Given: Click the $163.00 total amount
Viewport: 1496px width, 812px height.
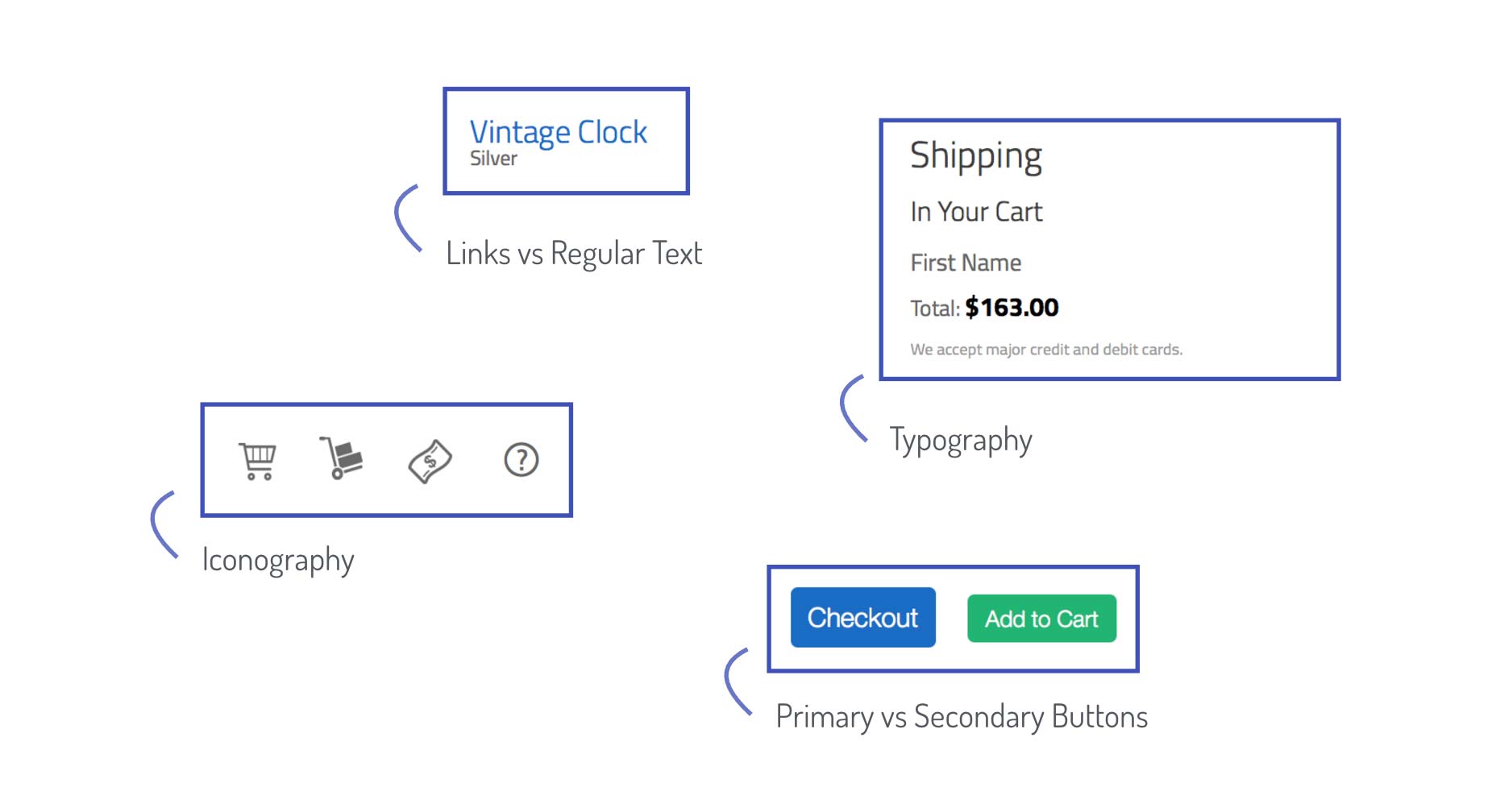Looking at the screenshot, I should pyautogui.click(x=1012, y=308).
